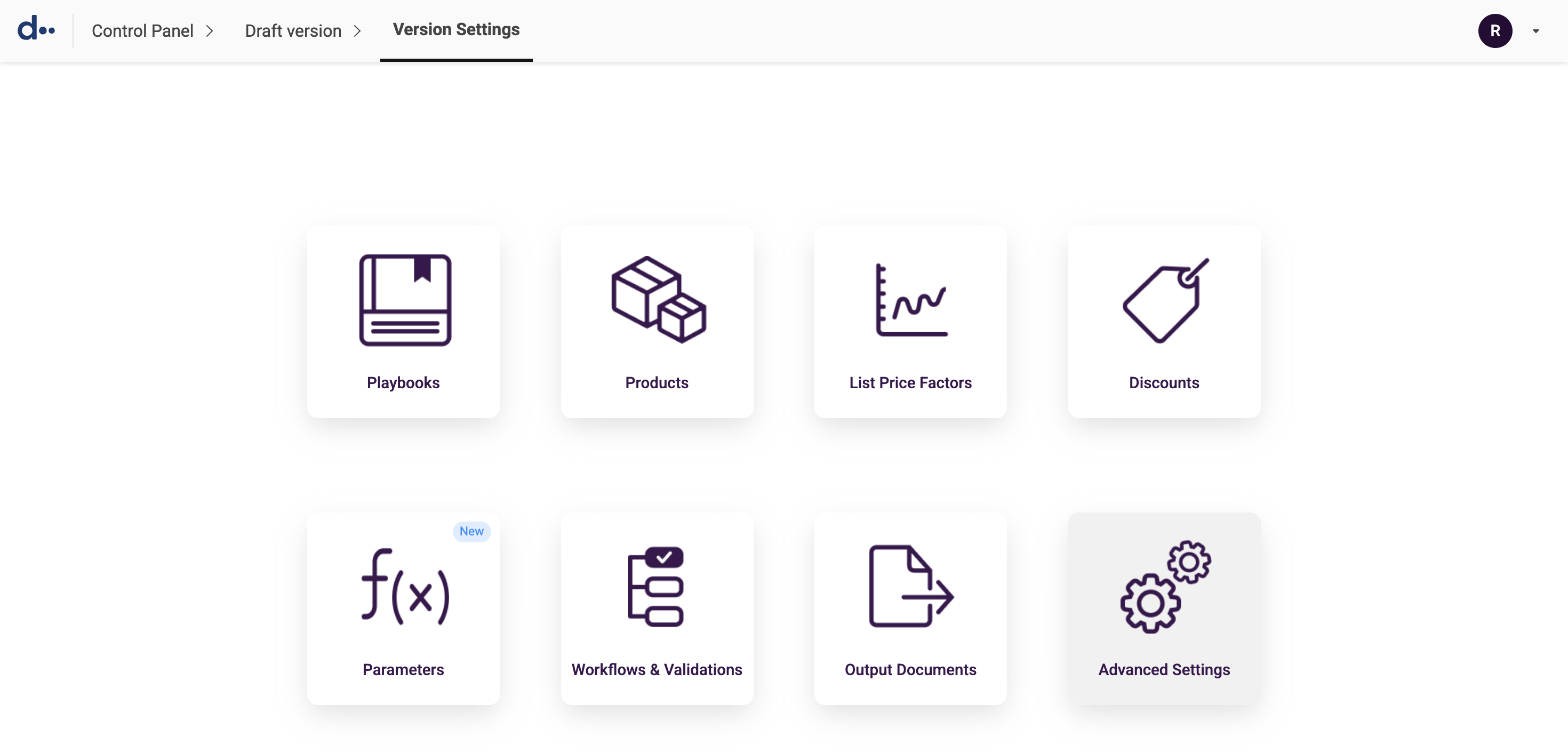Click the Playbooks label text
Viewport: 1568px width, 753px height.
[x=403, y=382]
